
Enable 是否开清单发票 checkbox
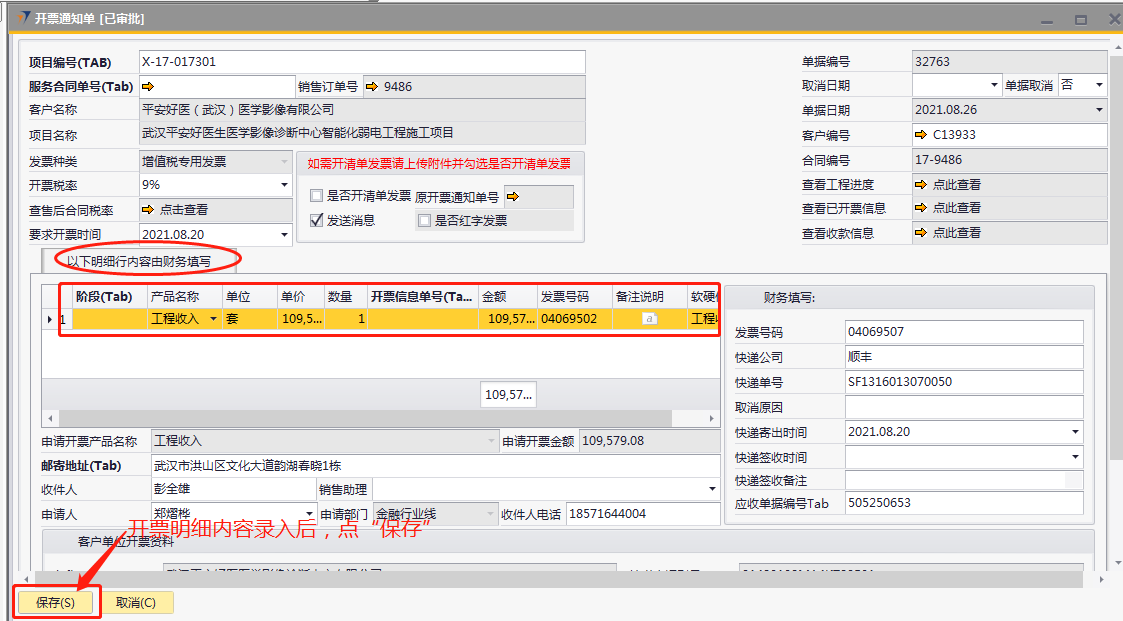(317, 196)
